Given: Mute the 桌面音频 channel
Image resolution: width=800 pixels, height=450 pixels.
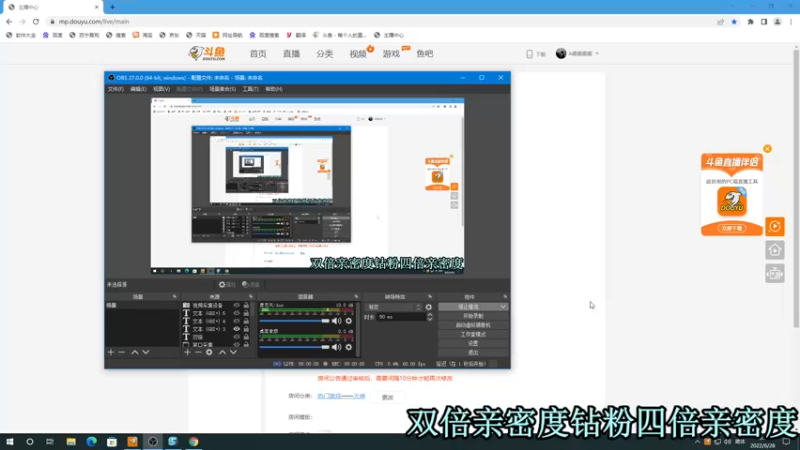Looking at the screenshot, I should pos(336,347).
